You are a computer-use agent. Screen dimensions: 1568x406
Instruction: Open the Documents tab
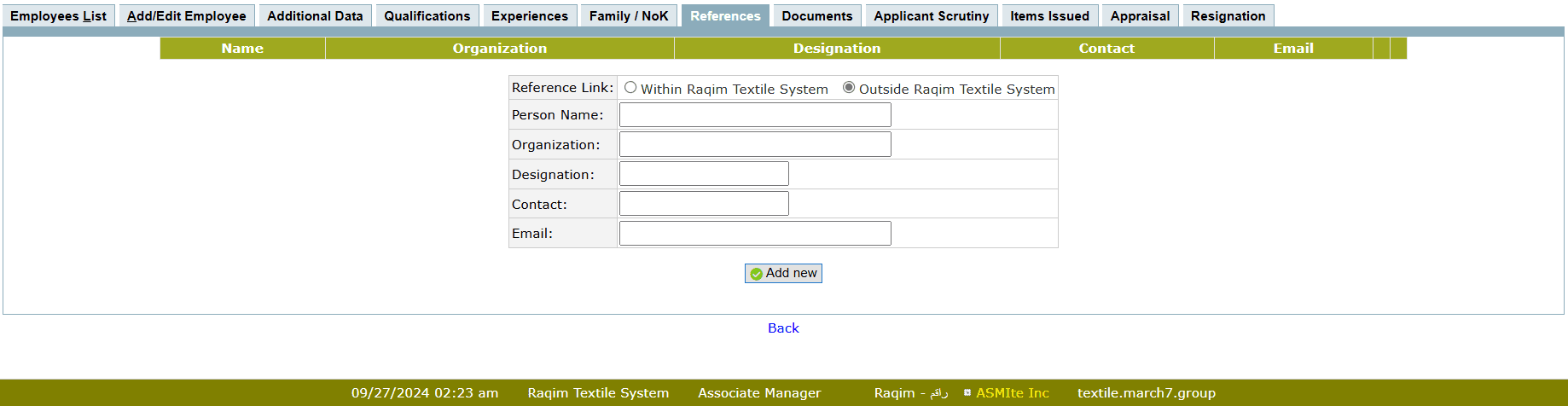click(x=816, y=16)
